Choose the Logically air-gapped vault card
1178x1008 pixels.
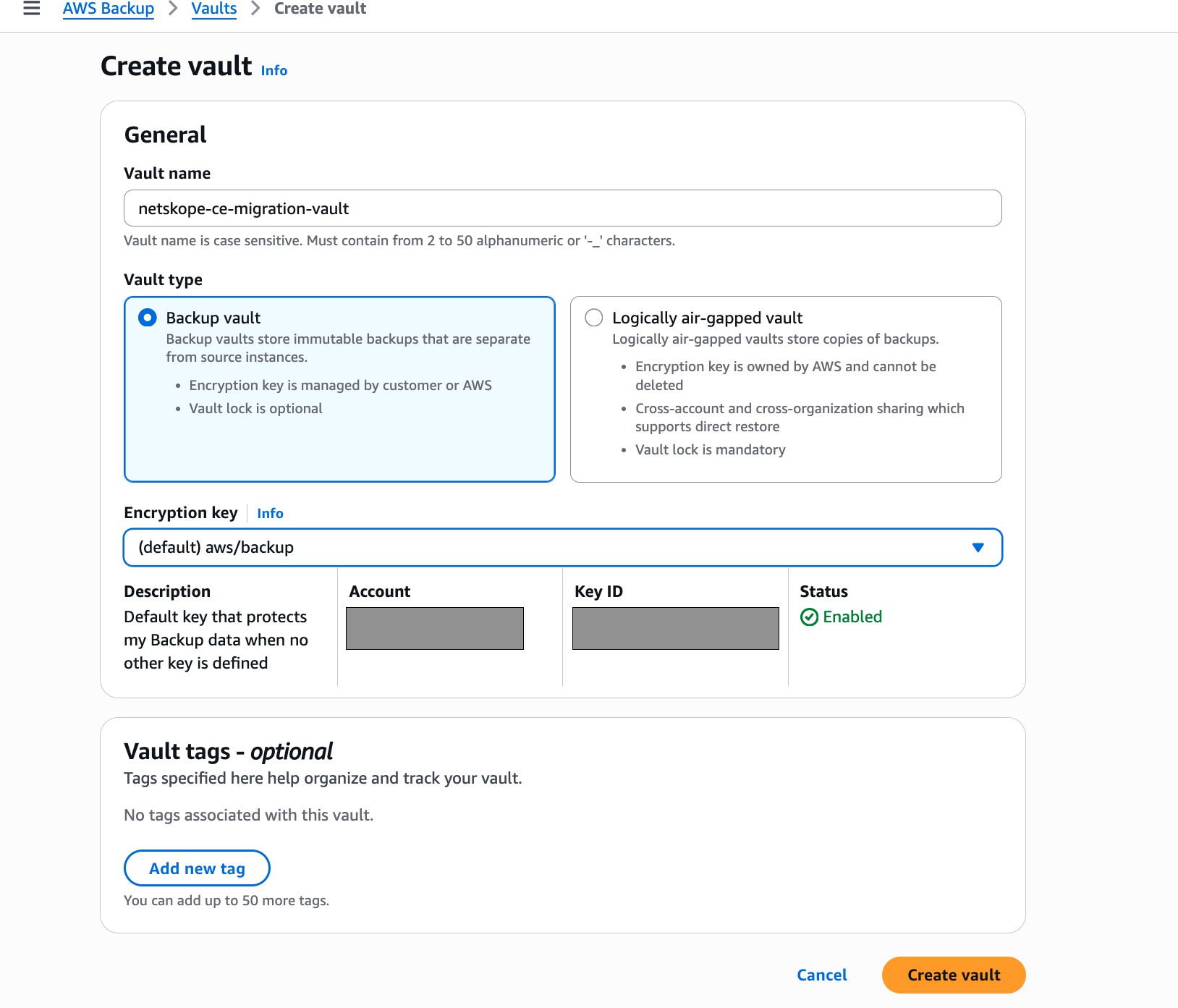[x=786, y=389]
